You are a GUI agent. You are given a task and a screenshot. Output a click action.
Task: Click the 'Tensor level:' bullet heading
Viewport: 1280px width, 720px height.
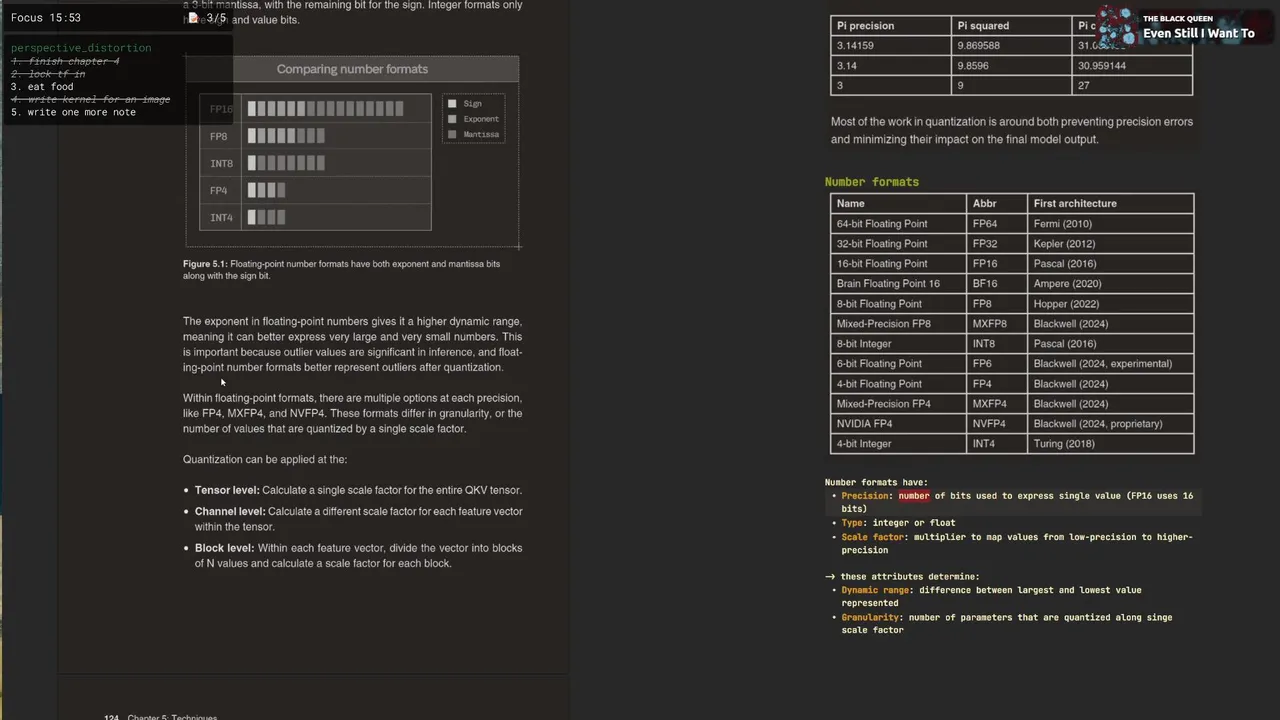coord(227,490)
